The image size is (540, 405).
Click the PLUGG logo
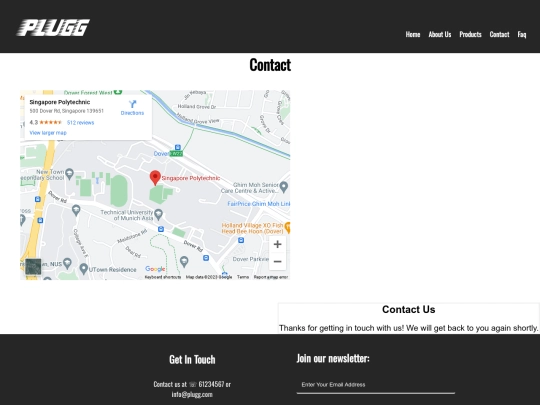pyautogui.click(x=53, y=28)
